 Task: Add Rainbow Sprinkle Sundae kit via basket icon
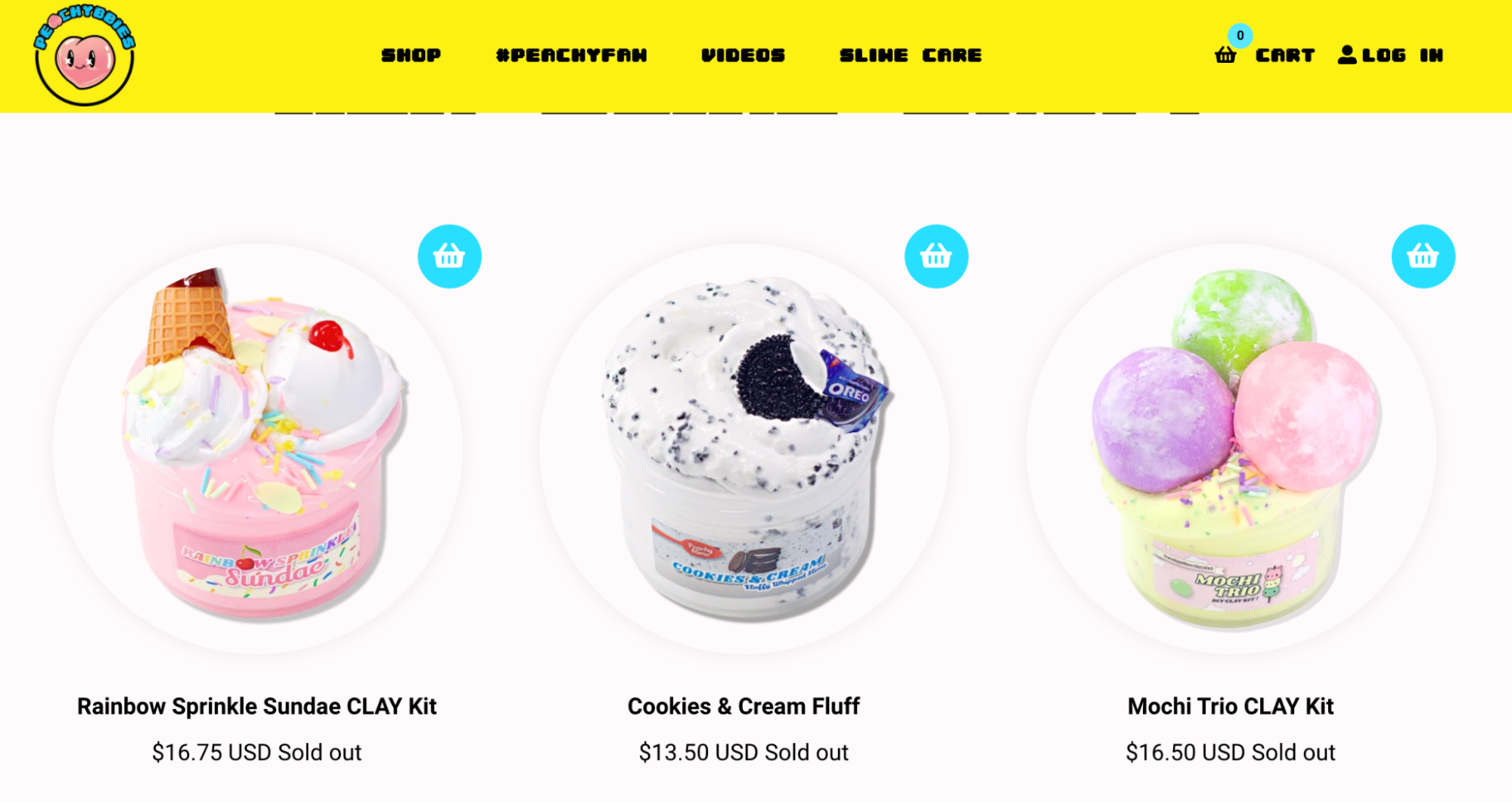tap(449, 257)
